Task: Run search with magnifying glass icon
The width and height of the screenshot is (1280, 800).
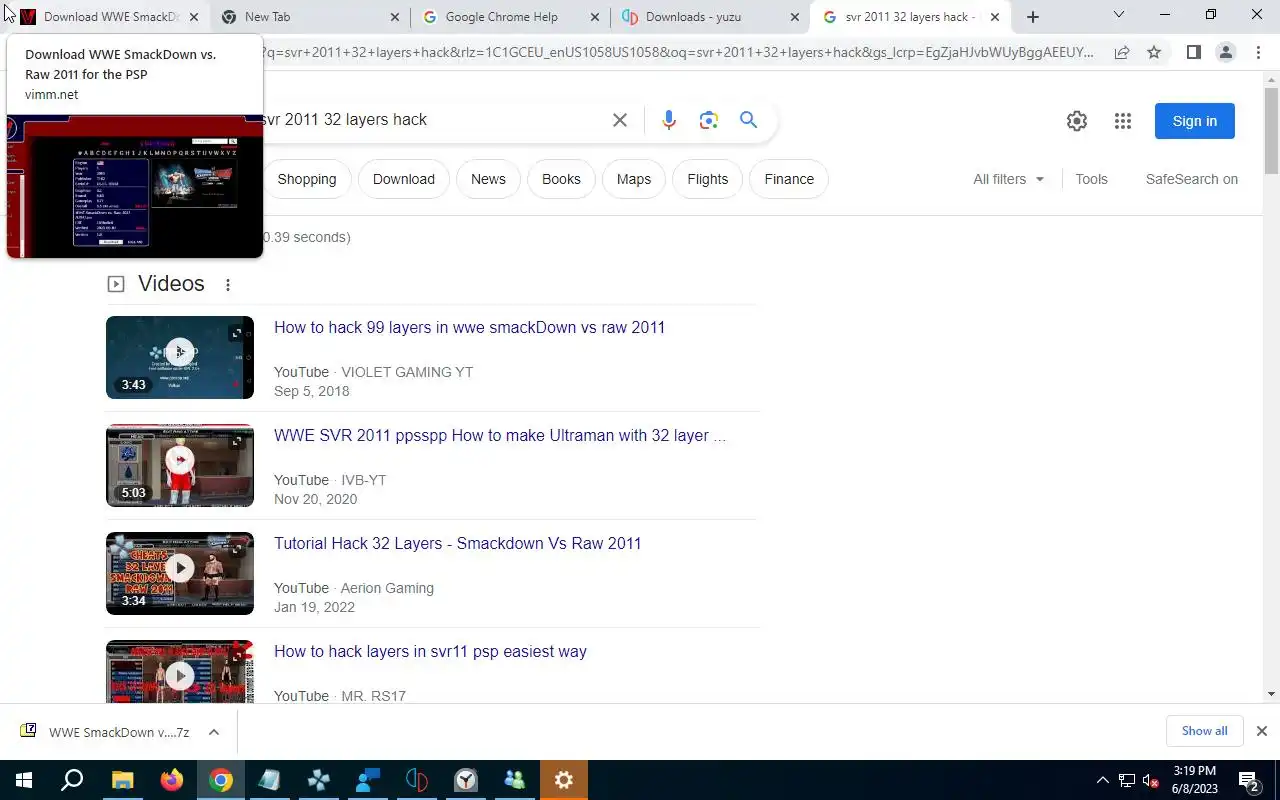Action: pyautogui.click(x=748, y=120)
